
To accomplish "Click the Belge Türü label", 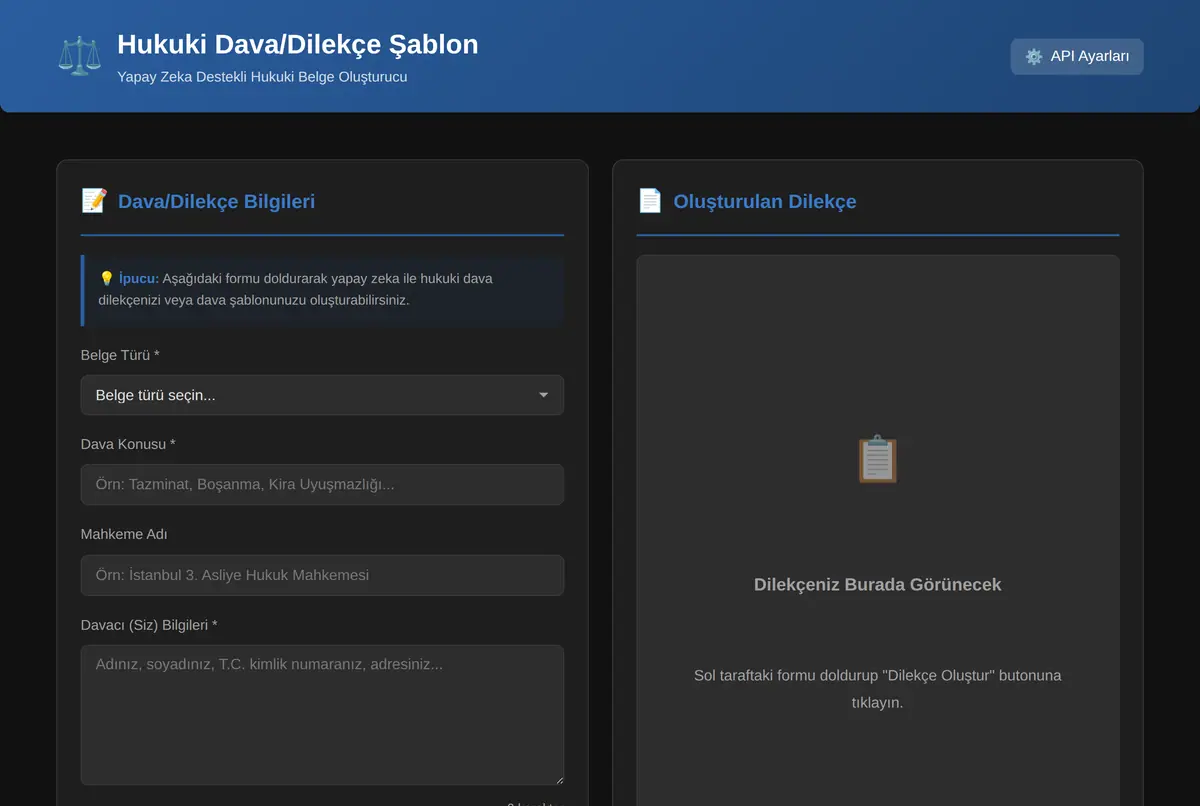I will coord(120,355).
